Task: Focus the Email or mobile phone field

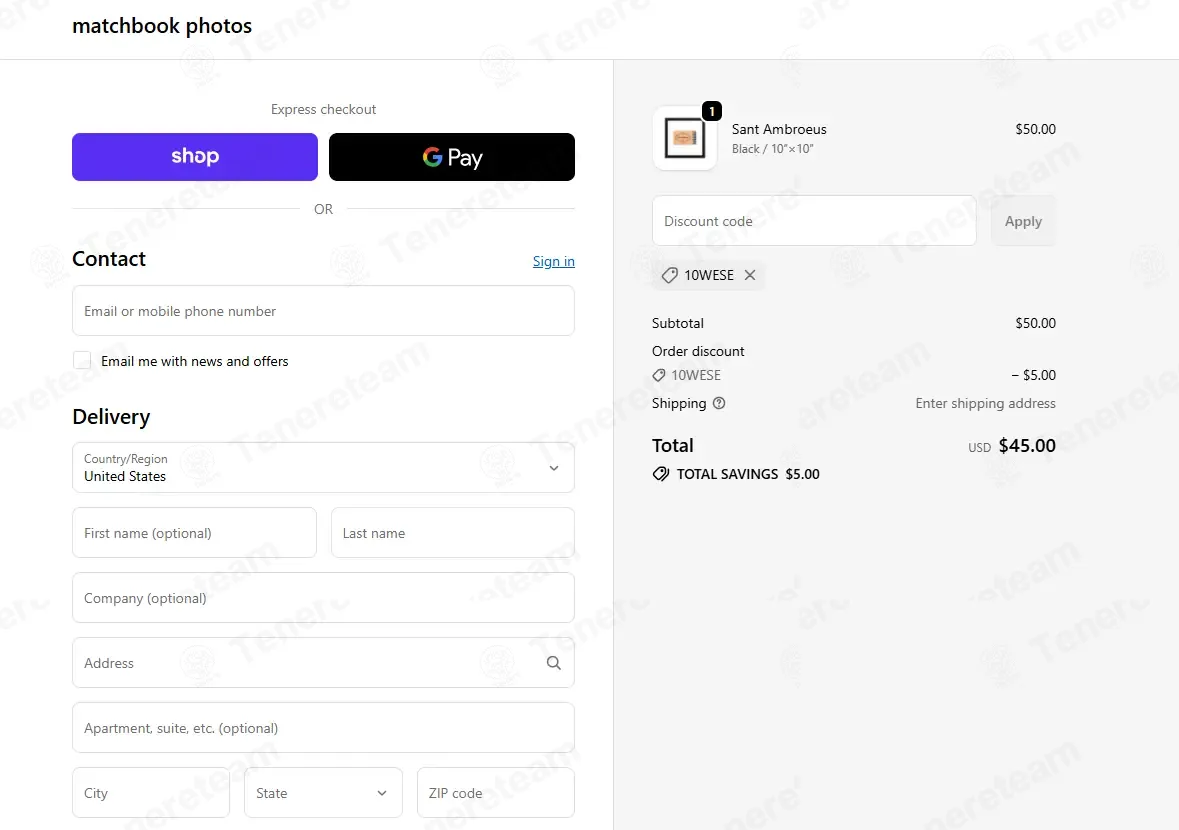Action: click(323, 310)
